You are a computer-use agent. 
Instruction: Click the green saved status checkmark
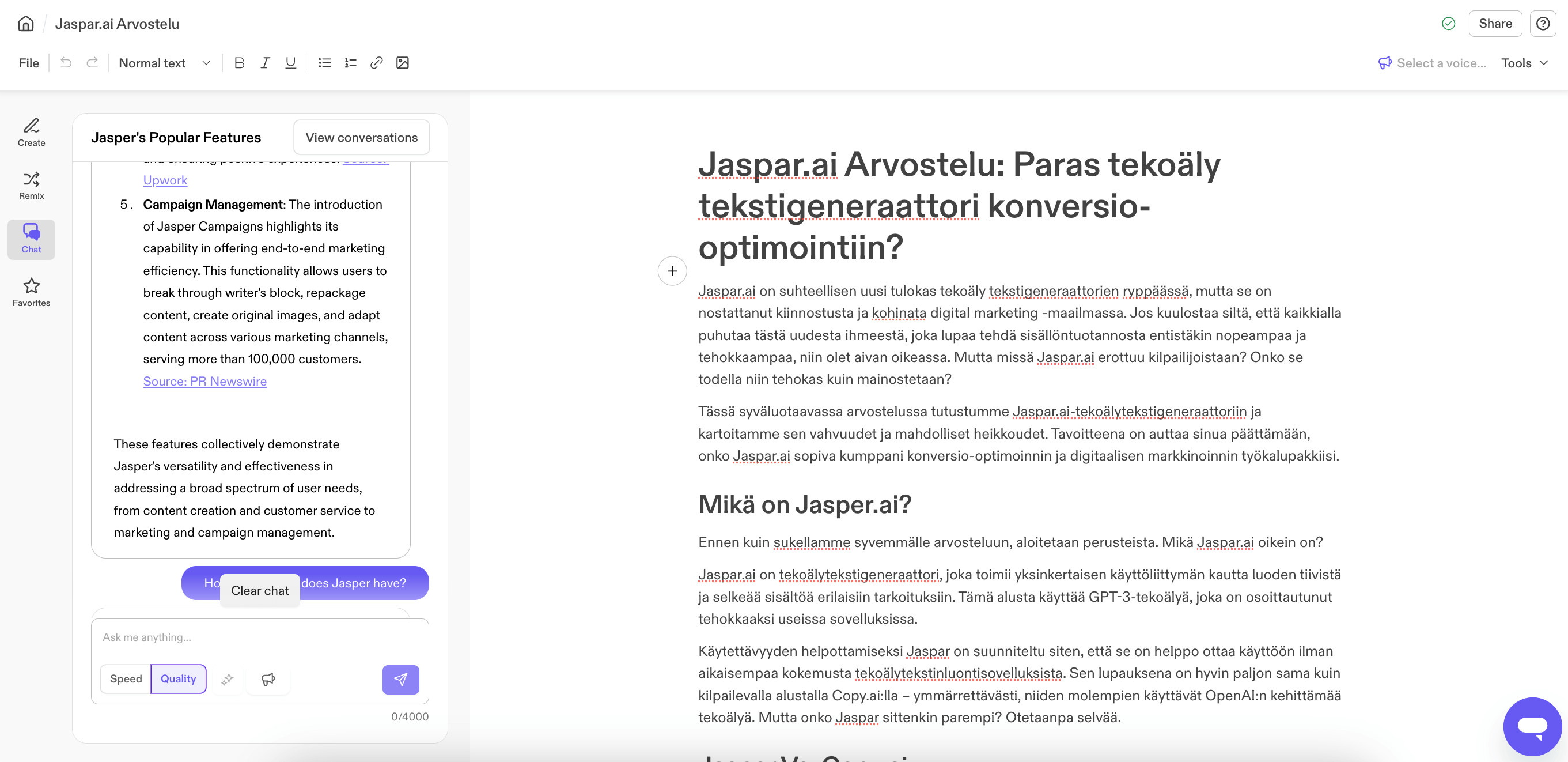[1449, 24]
